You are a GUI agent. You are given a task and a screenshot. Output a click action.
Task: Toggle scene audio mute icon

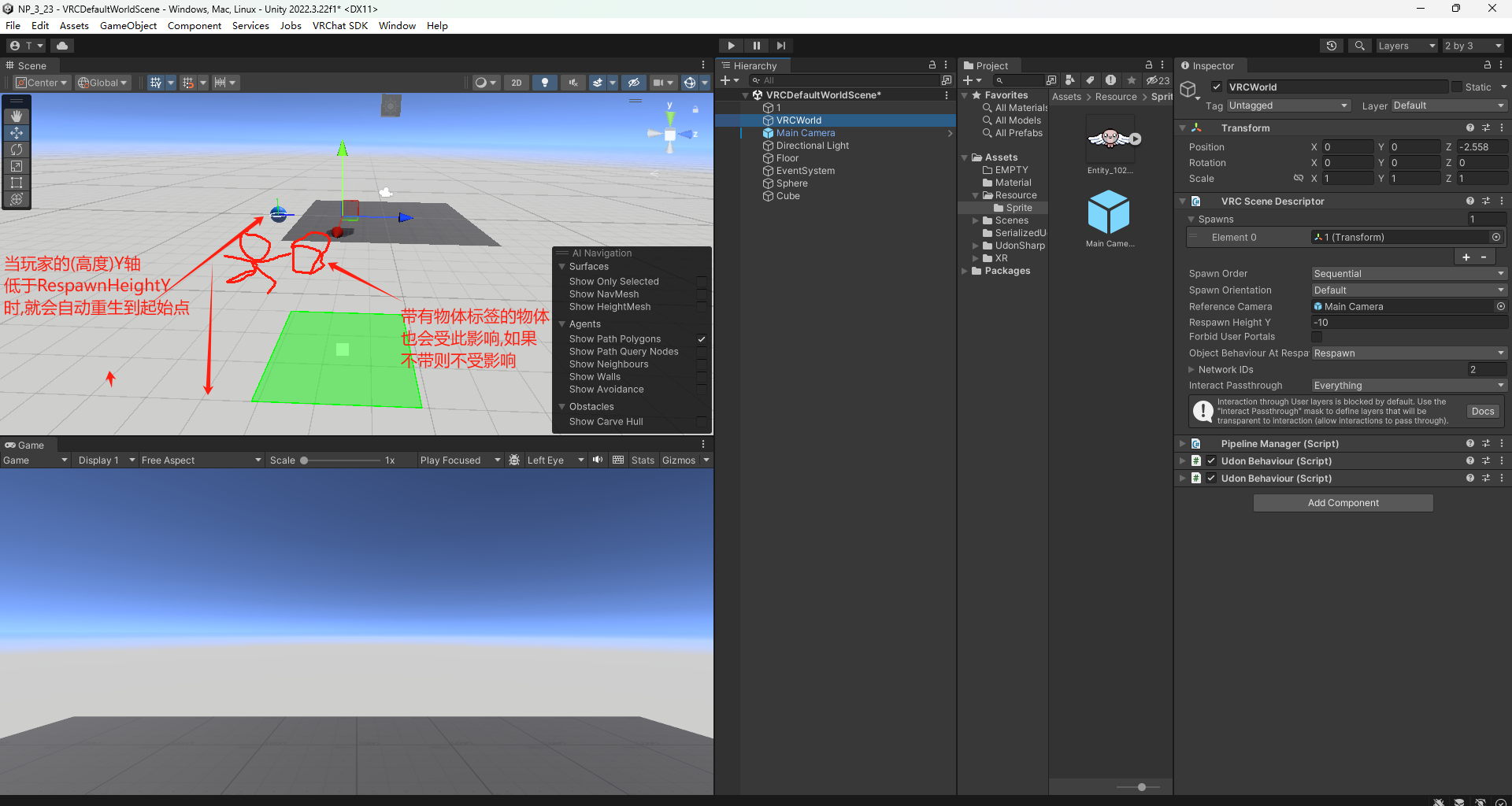coord(573,83)
